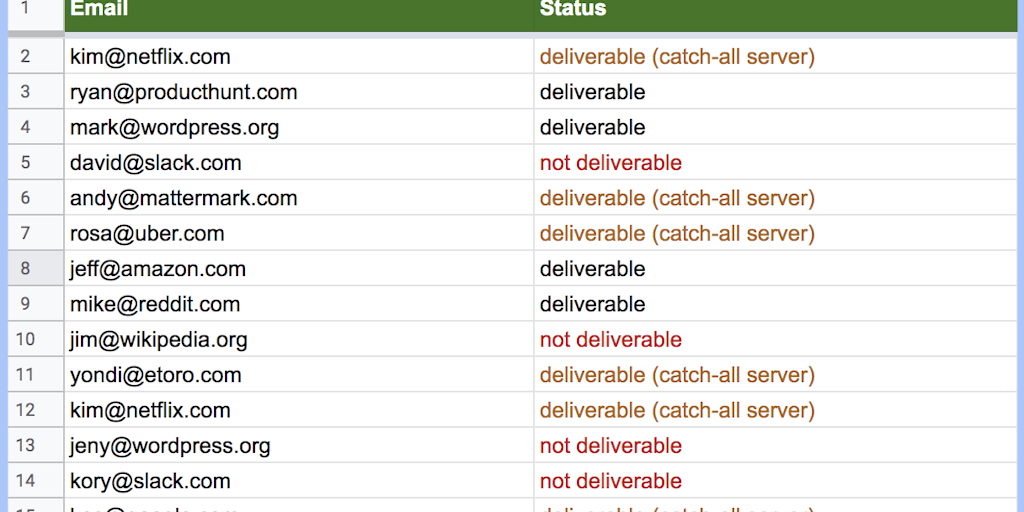Click the andy@mattermark.com cell
The image size is (1024, 512).
pos(299,198)
